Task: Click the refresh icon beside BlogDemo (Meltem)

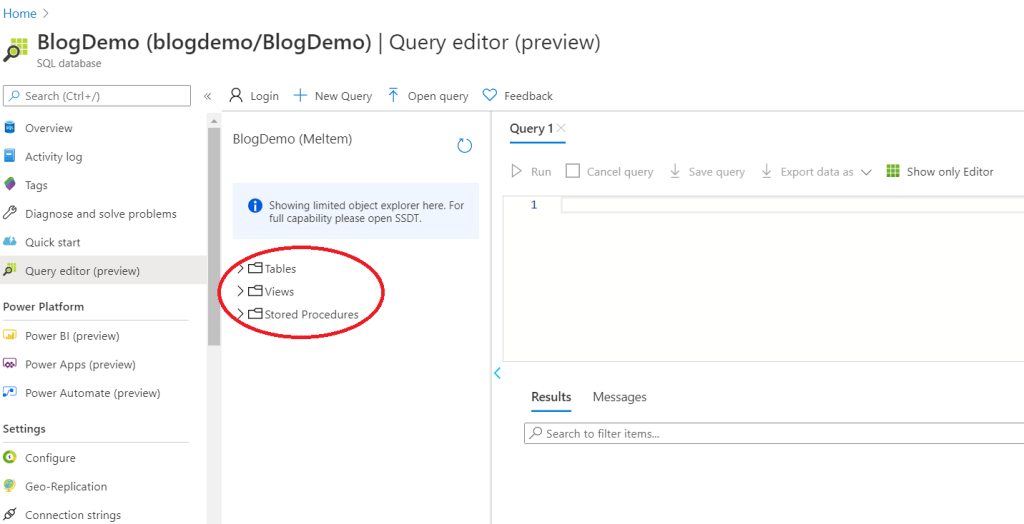Action: click(x=464, y=146)
